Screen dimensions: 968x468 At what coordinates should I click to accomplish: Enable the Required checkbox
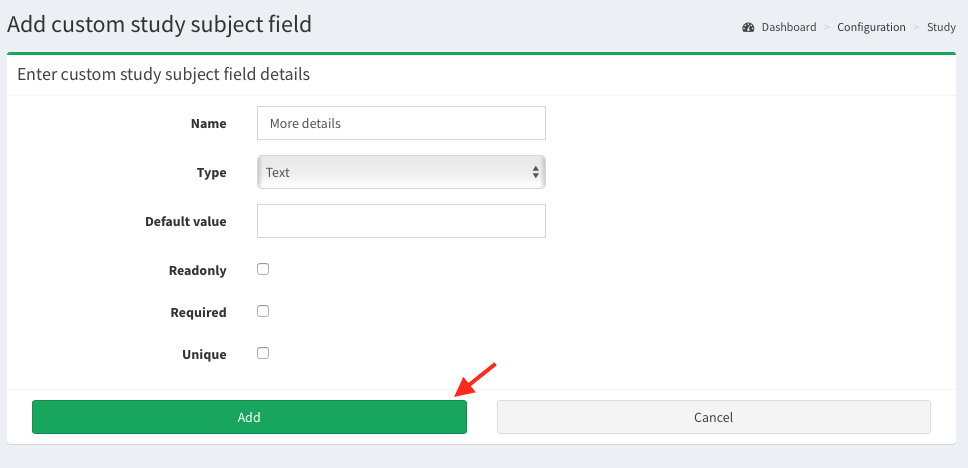pyautogui.click(x=263, y=311)
